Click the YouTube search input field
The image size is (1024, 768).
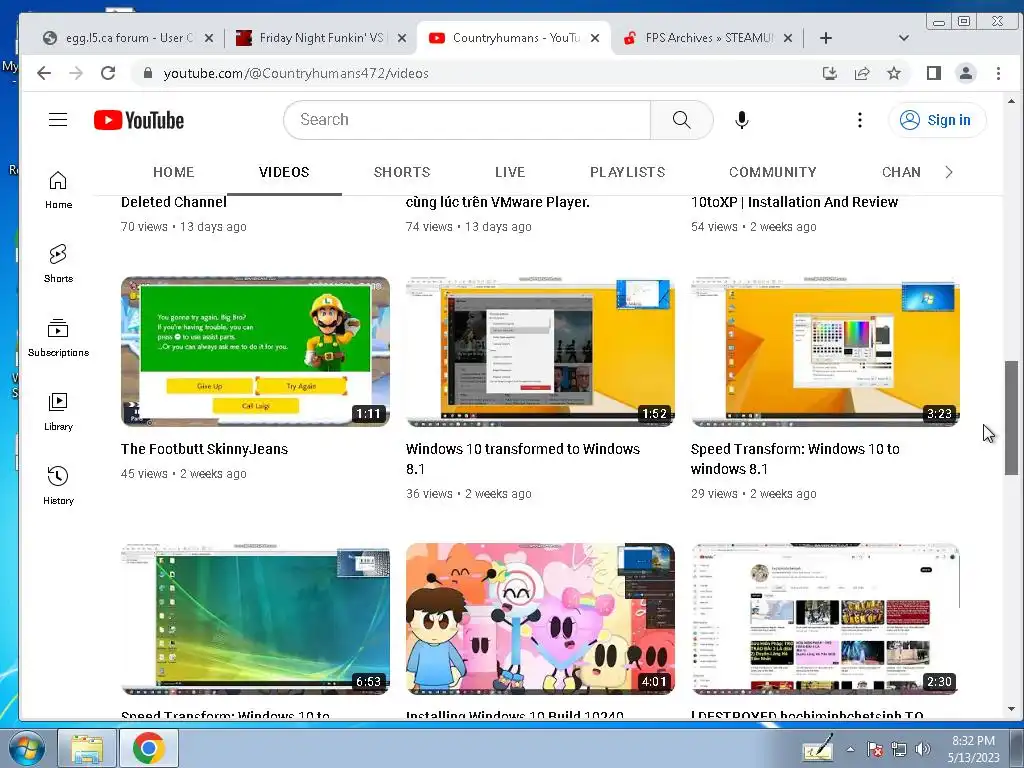pos(468,120)
